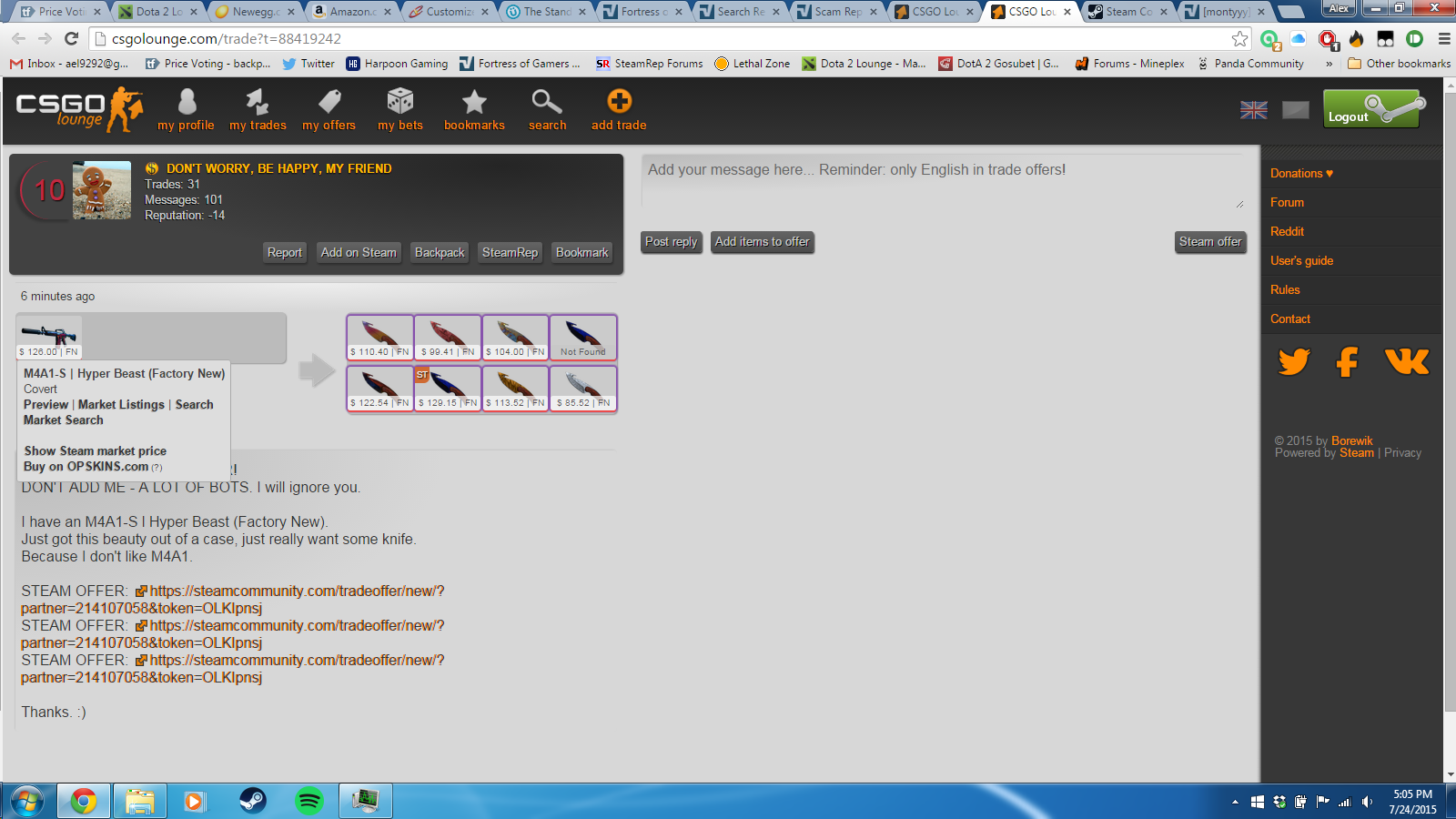Click the search magnifier icon

547,102
